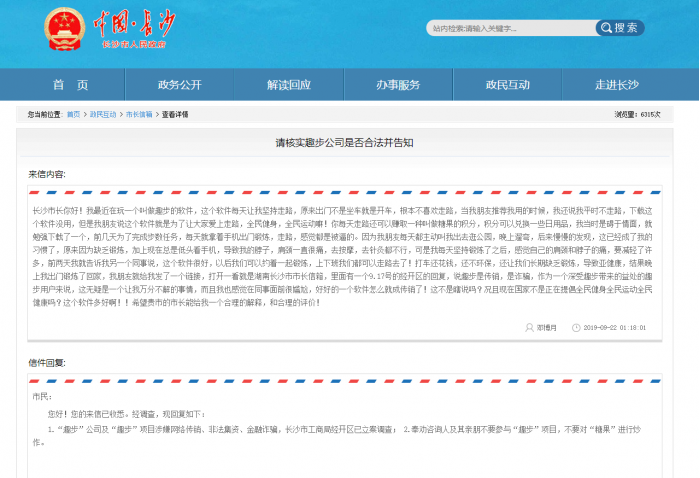Click the magnifier icon in search button

[605, 28]
